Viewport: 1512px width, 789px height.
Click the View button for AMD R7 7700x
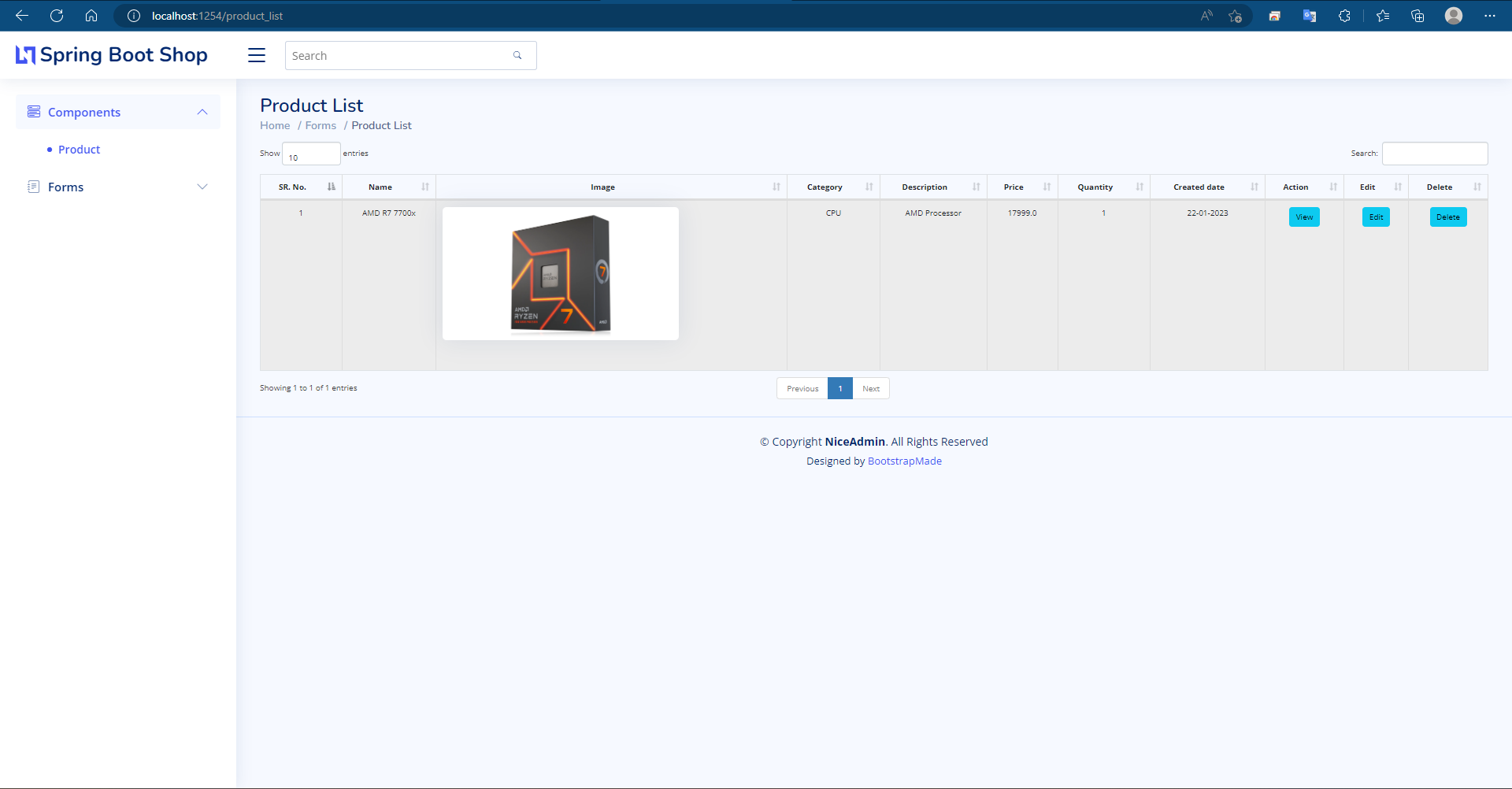1304,217
